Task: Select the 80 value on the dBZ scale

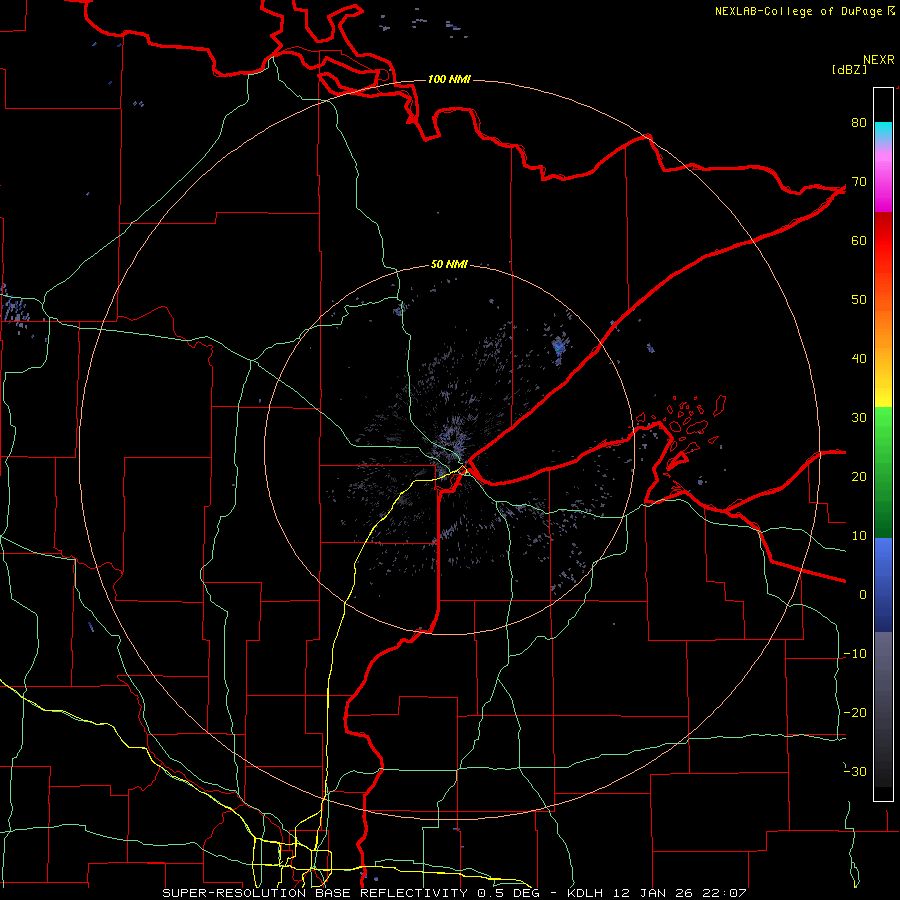Action: [x=859, y=122]
